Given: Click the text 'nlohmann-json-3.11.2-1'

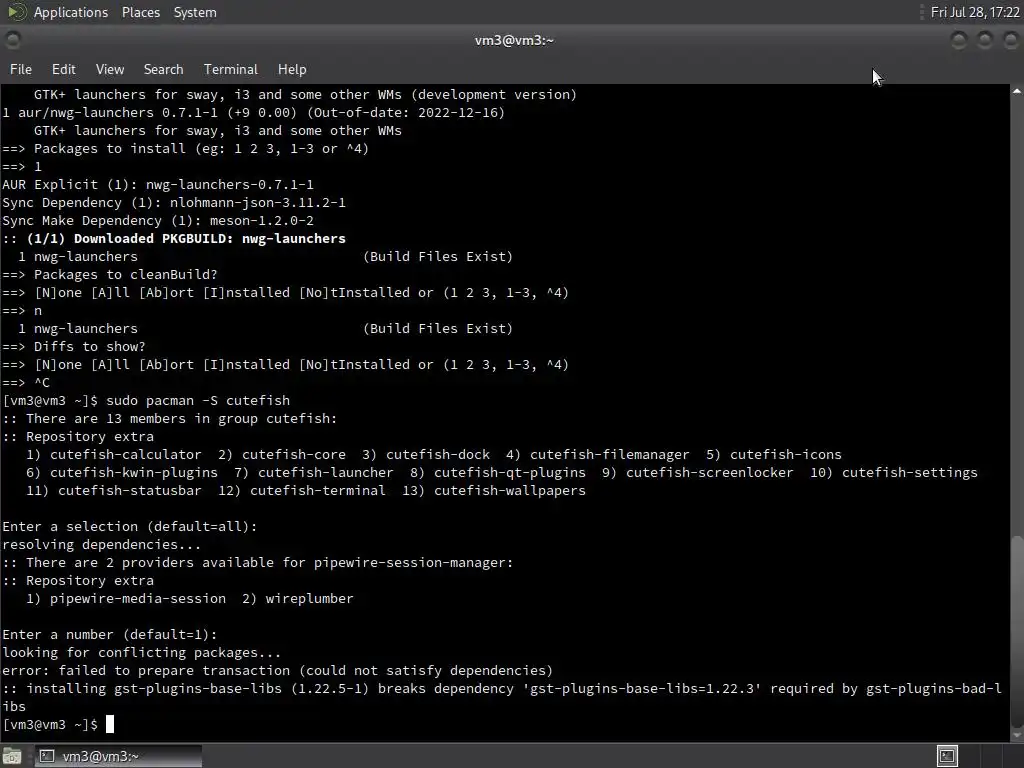Looking at the screenshot, I should (257, 202).
